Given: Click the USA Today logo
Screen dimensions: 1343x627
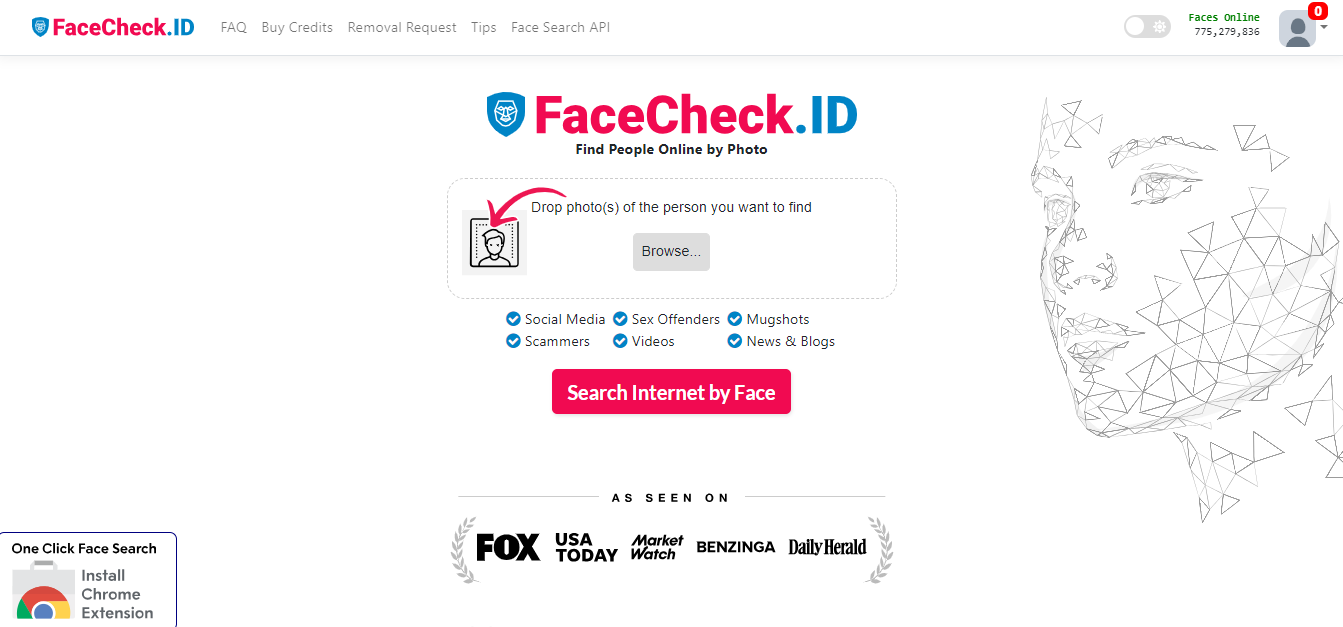Looking at the screenshot, I should click(586, 547).
